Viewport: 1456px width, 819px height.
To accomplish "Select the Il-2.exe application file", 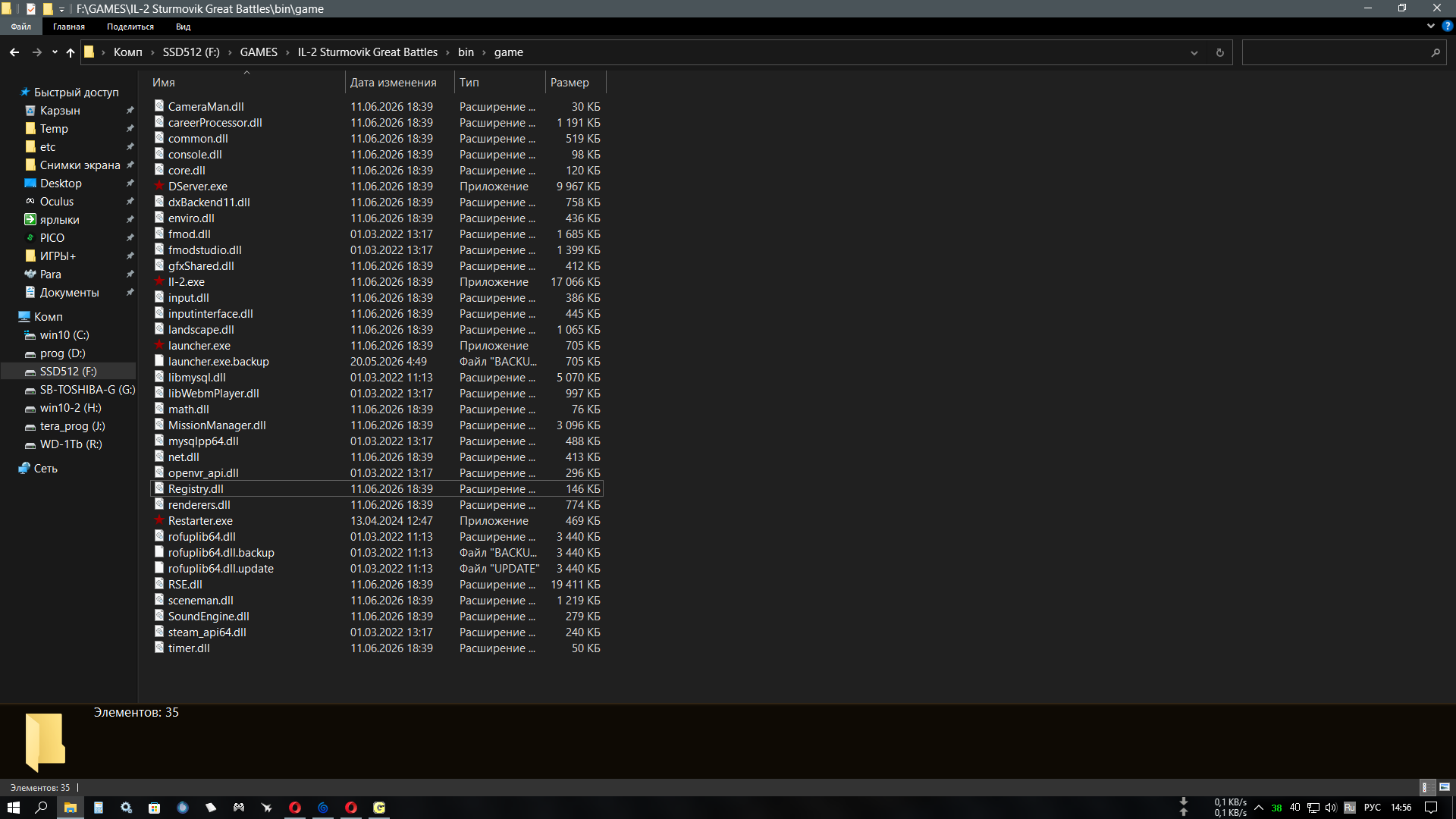I will 187,282.
